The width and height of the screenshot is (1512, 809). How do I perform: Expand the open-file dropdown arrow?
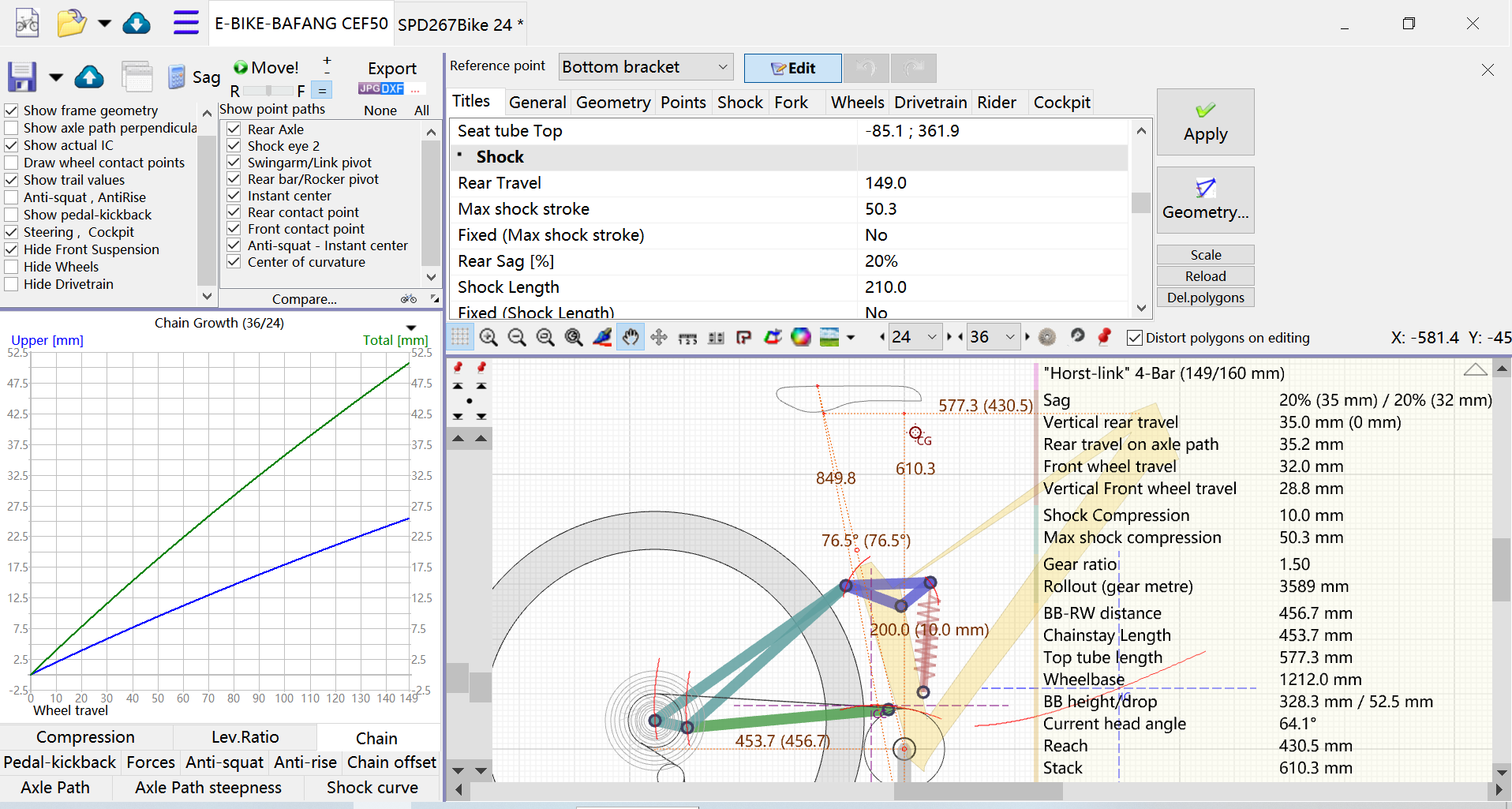[104, 23]
